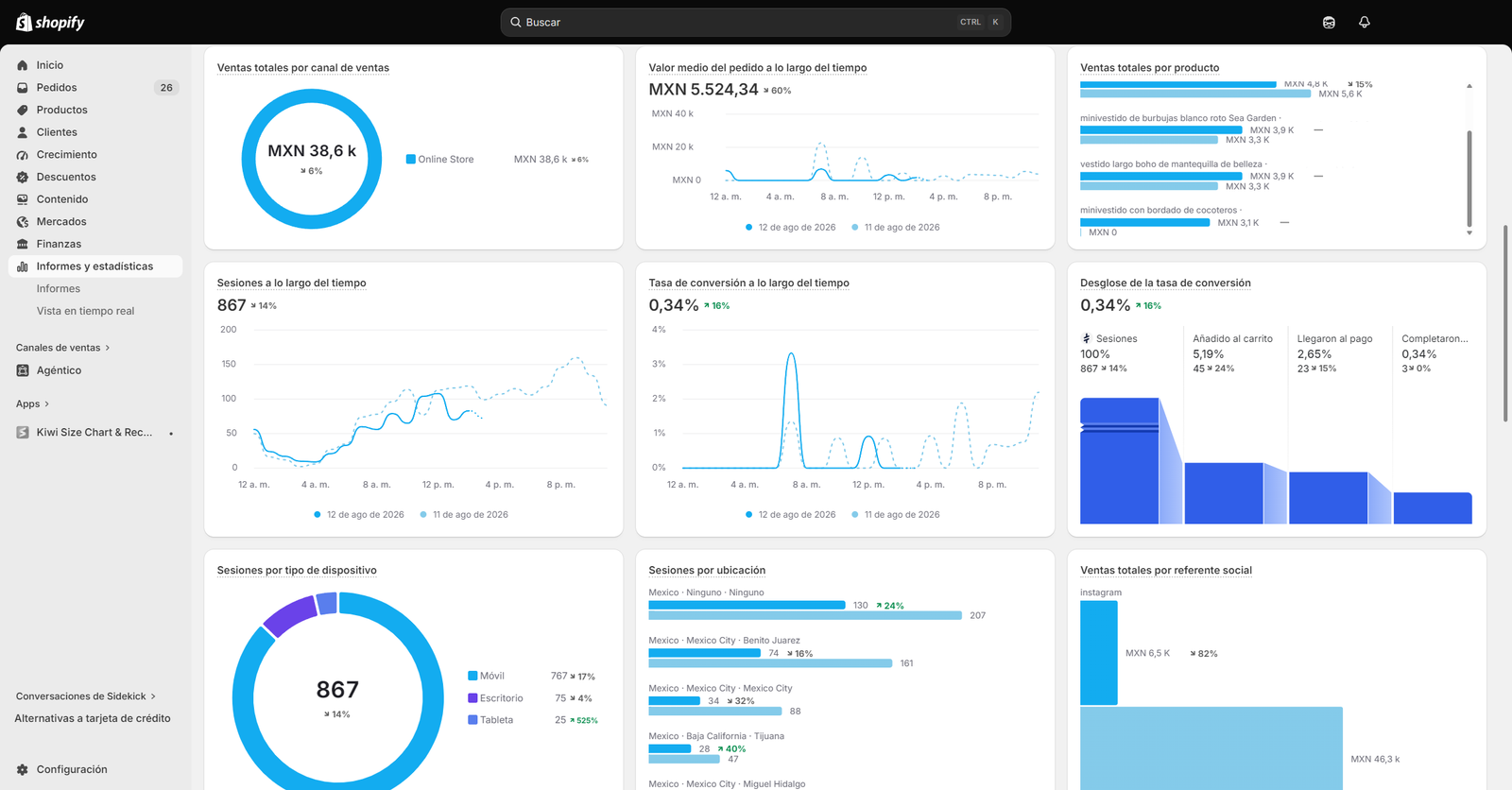The image size is (1512, 790).
Task: Open Valor medio del pedido a lo largo del tiempo
Action: (x=758, y=68)
